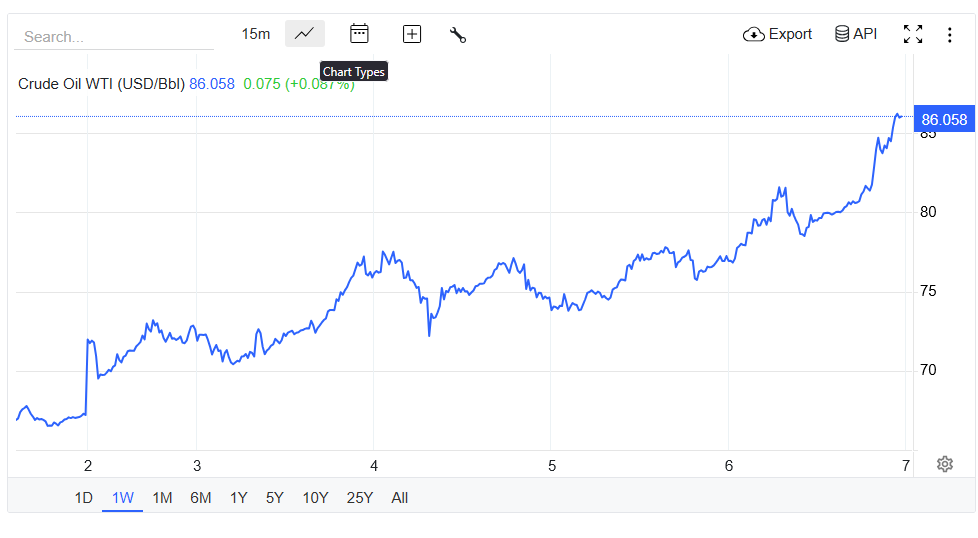Click the 75 label on price axis
The width and height of the screenshot is (978, 538).
click(x=928, y=291)
